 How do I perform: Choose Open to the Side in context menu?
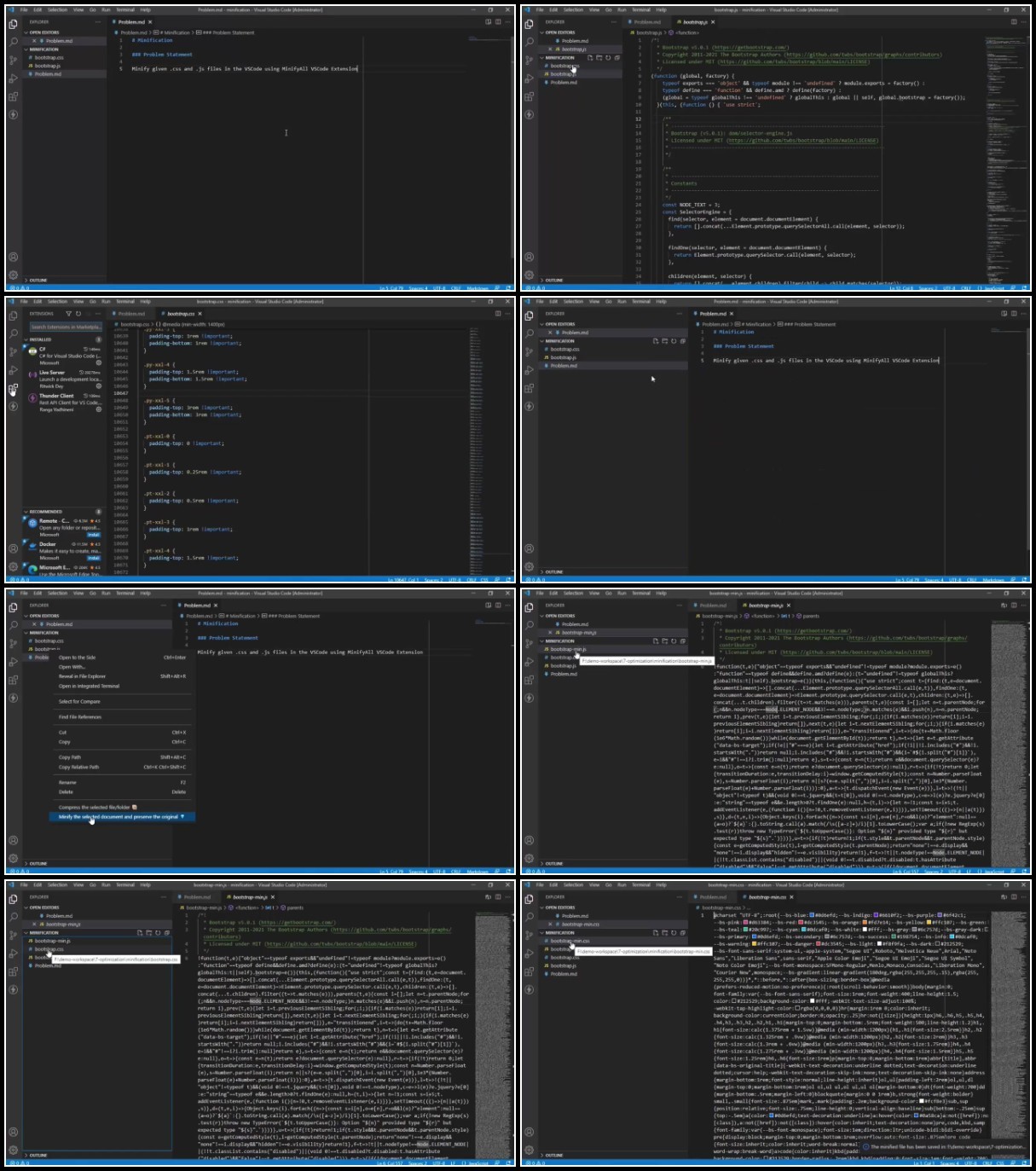[x=122, y=658]
